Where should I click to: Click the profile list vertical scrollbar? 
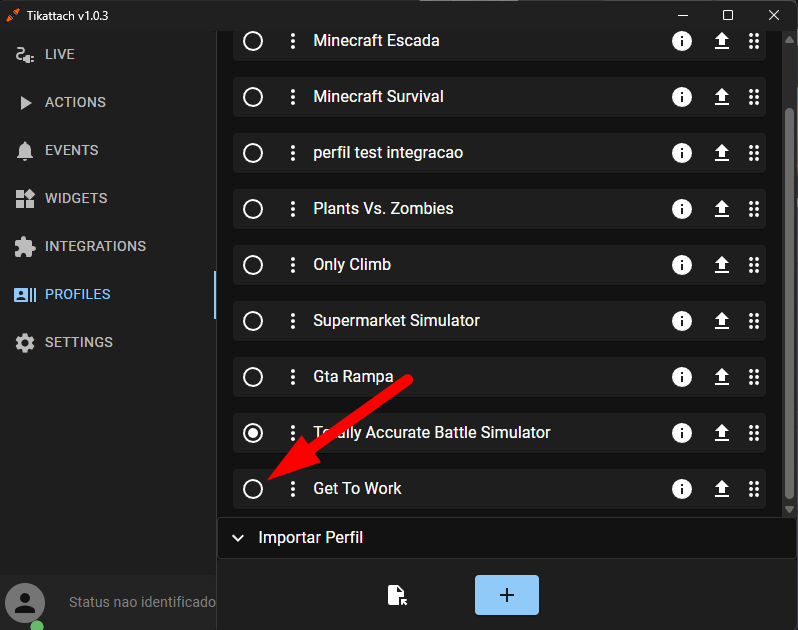pyautogui.click(x=789, y=303)
